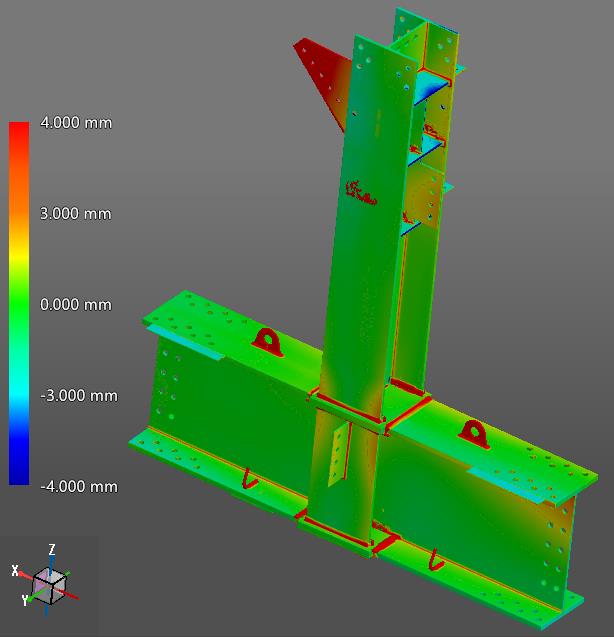Click the red scribble marking on the column
Viewport: 614px width, 637px height.
359,189
